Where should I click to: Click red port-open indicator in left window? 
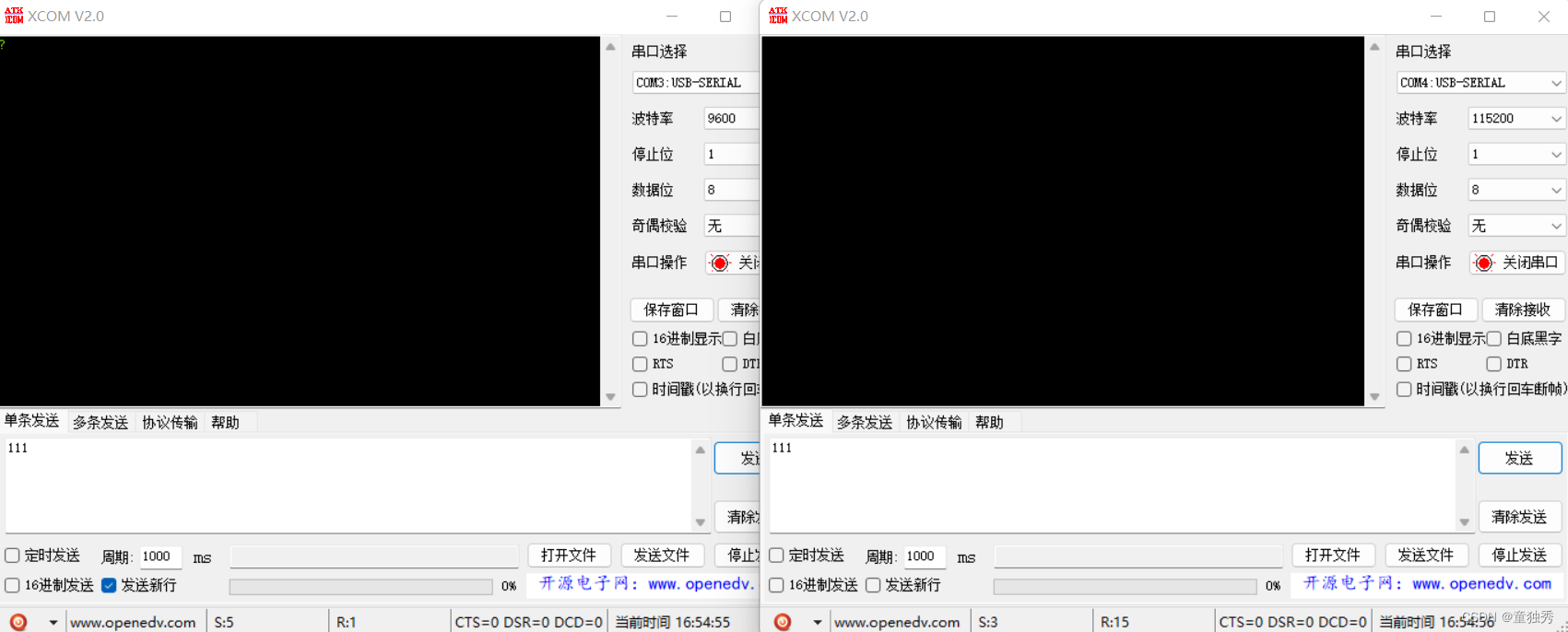(x=720, y=263)
